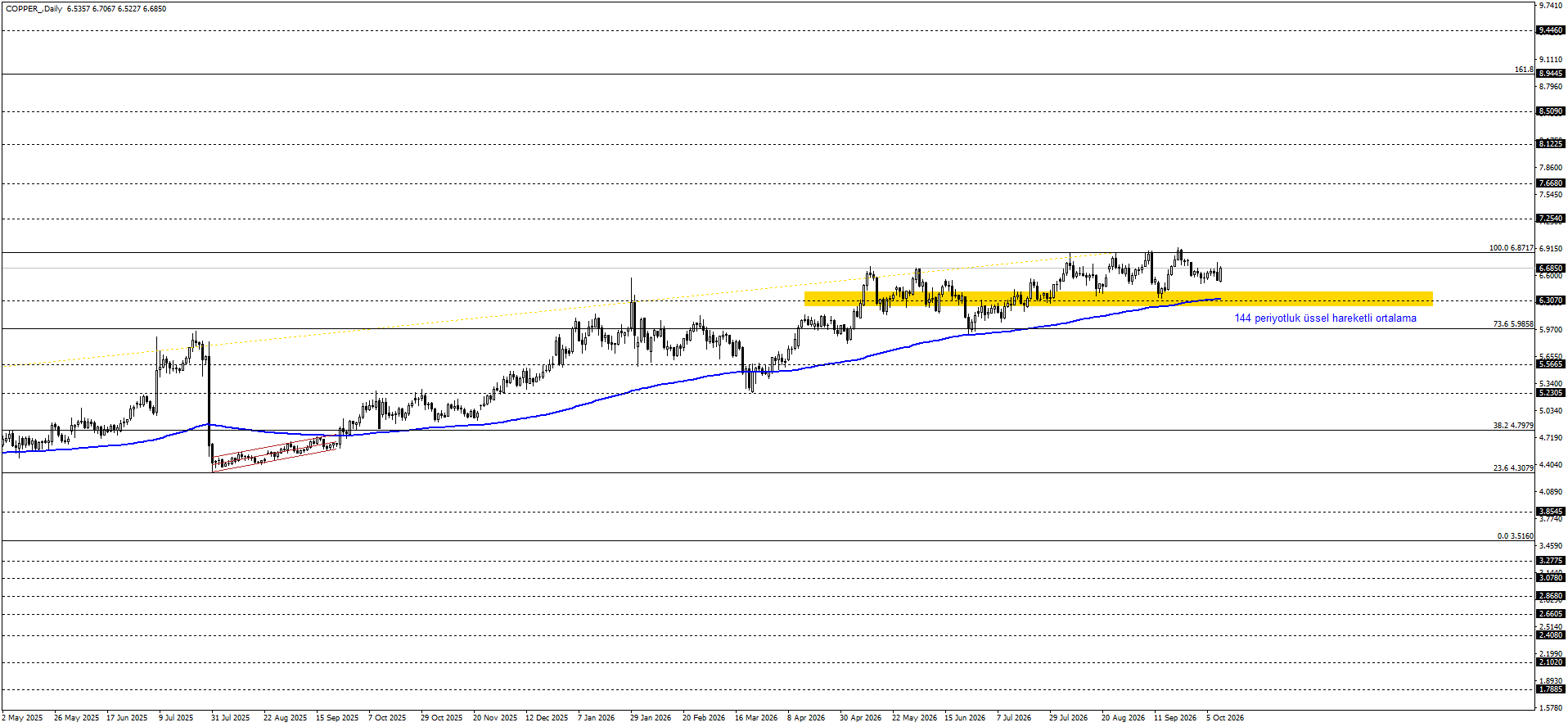The width and height of the screenshot is (1568, 727).
Task: Click the '8 Apr 2026' date label
Action: (x=806, y=718)
